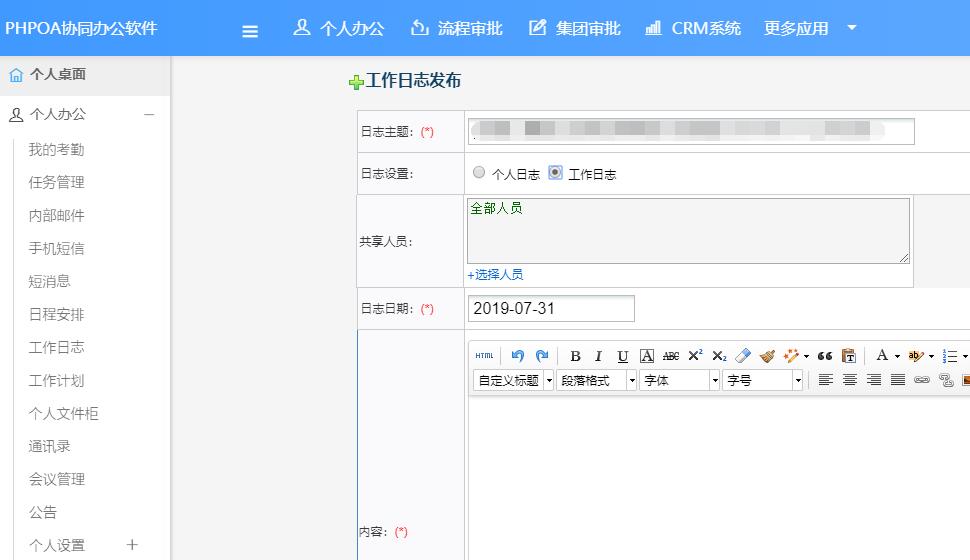Click the undo arrow icon
Screen dimensions: 970x560
click(518, 356)
